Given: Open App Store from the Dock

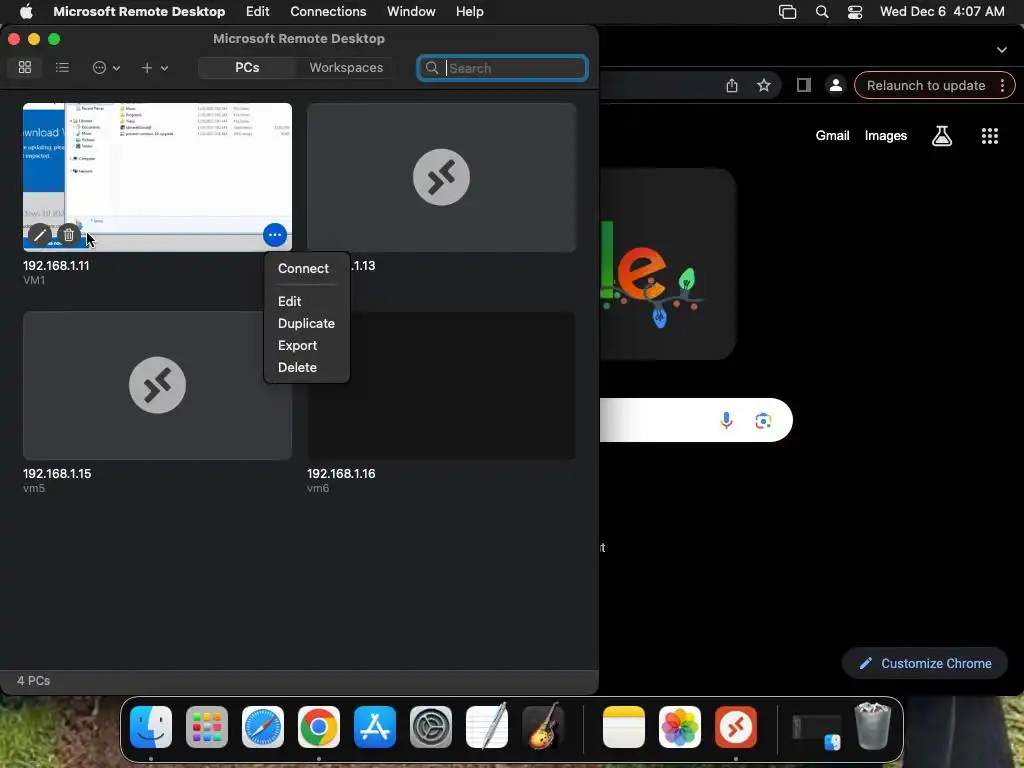Looking at the screenshot, I should [x=375, y=727].
